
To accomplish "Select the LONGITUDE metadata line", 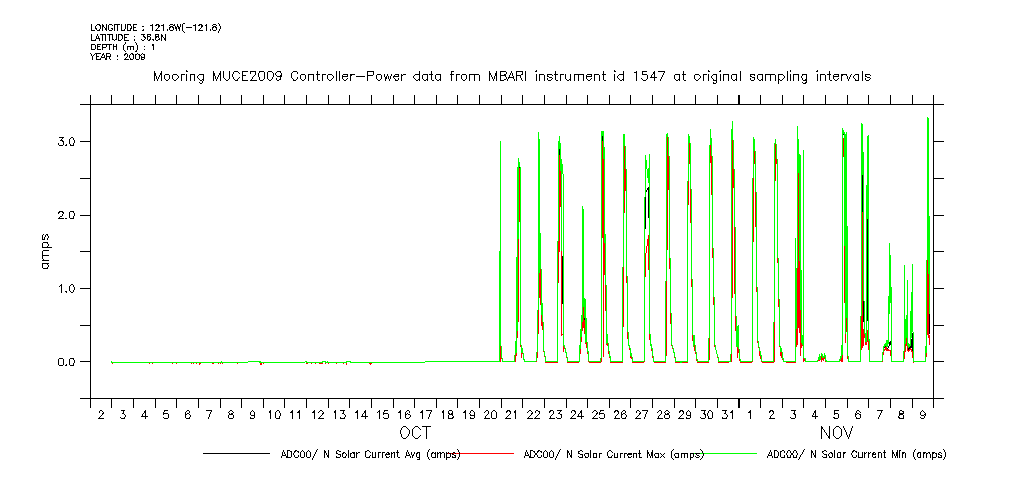I will click(x=155, y=27).
